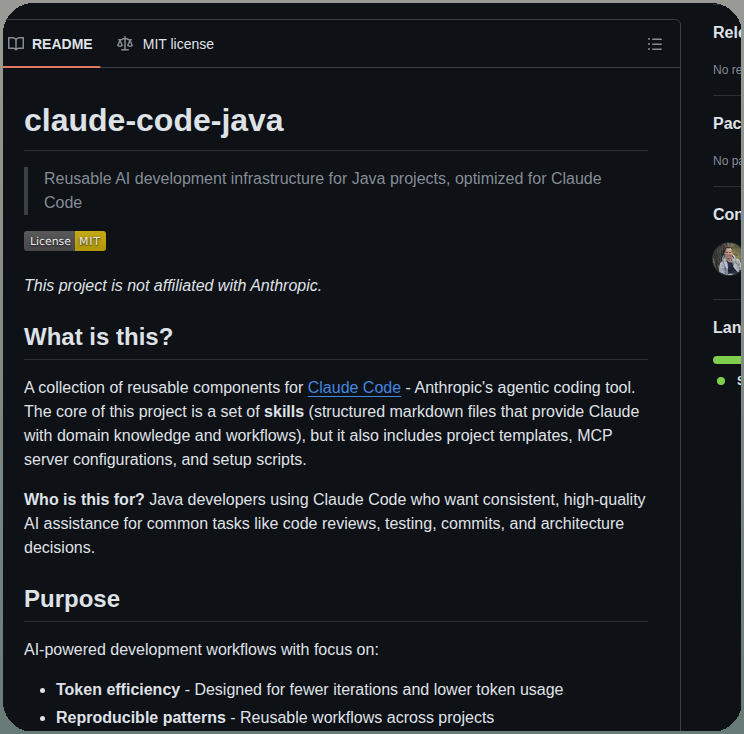Click the green languages progress bar
Viewport: 744px width, 734px height.
(727, 360)
